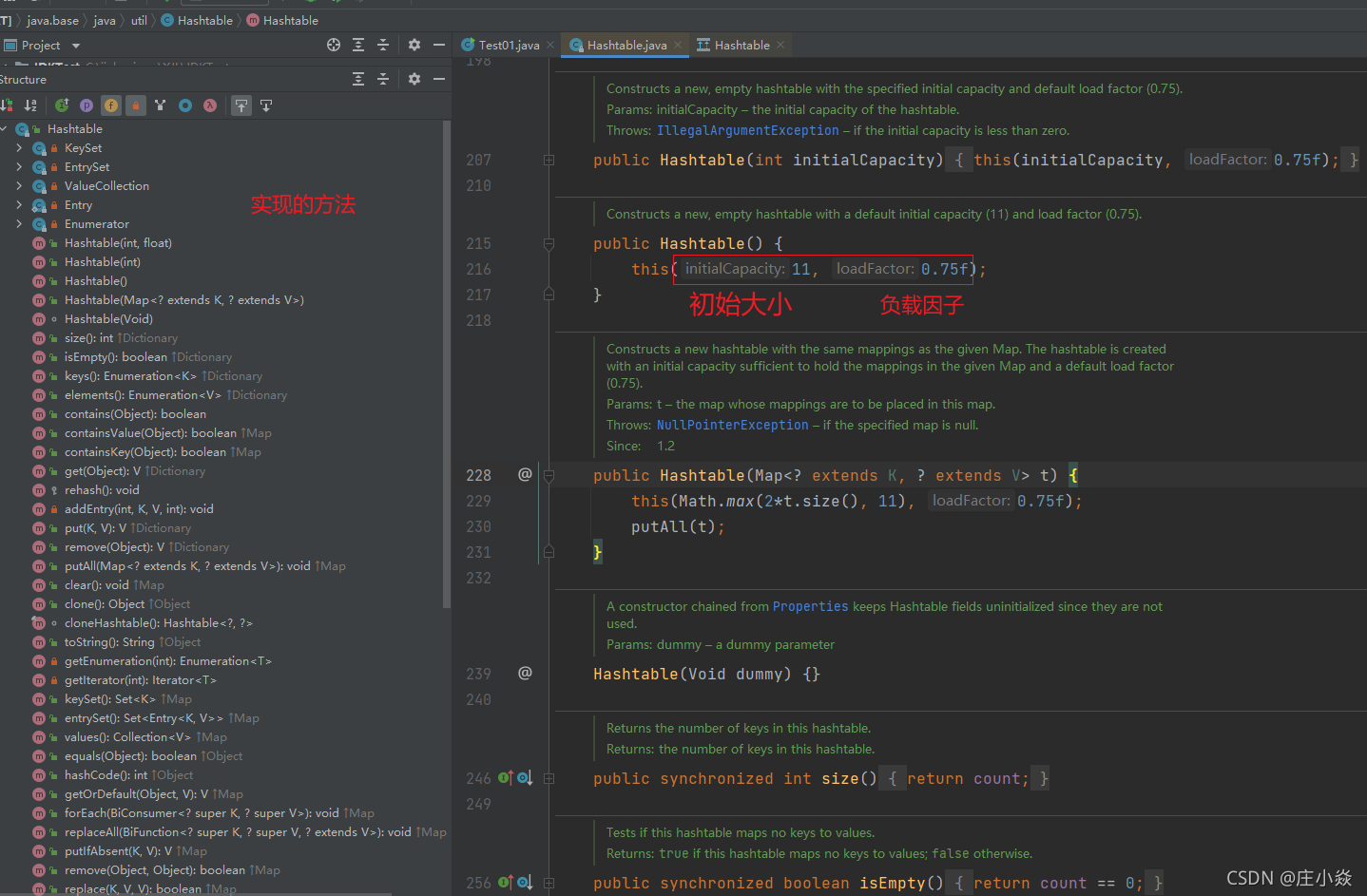Select cloneHashtable() in Structure
Viewport: 1367px width, 896px height.
[x=159, y=622]
